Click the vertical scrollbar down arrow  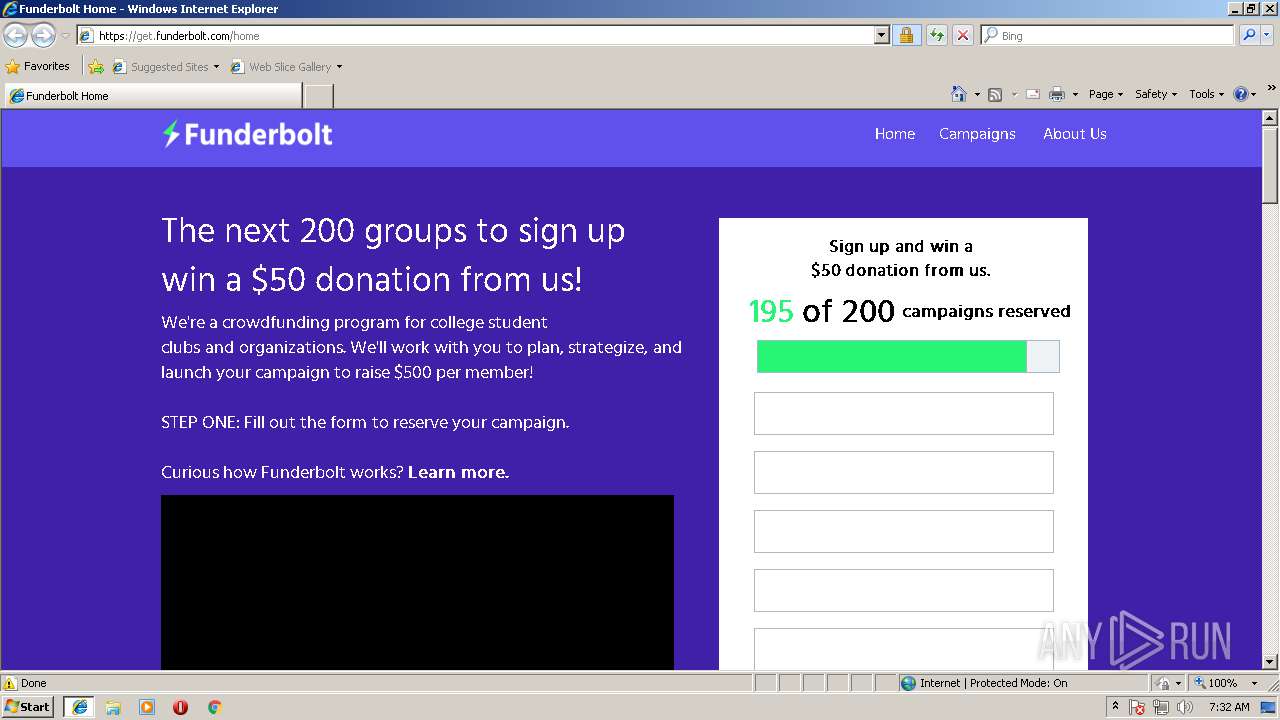pyautogui.click(x=1270, y=661)
